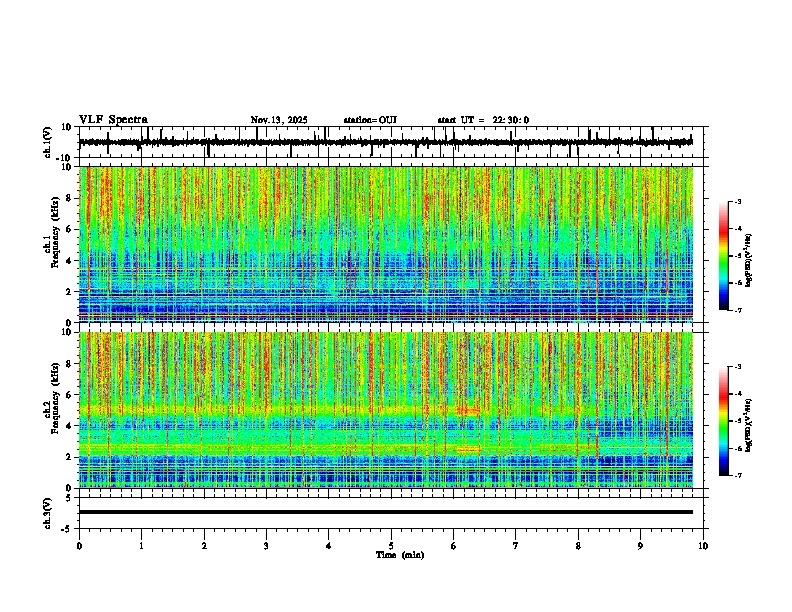
Task: Click the ch.2 colorbar log(PSD) label
Action: pyautogui.click(x=748, y=425)
